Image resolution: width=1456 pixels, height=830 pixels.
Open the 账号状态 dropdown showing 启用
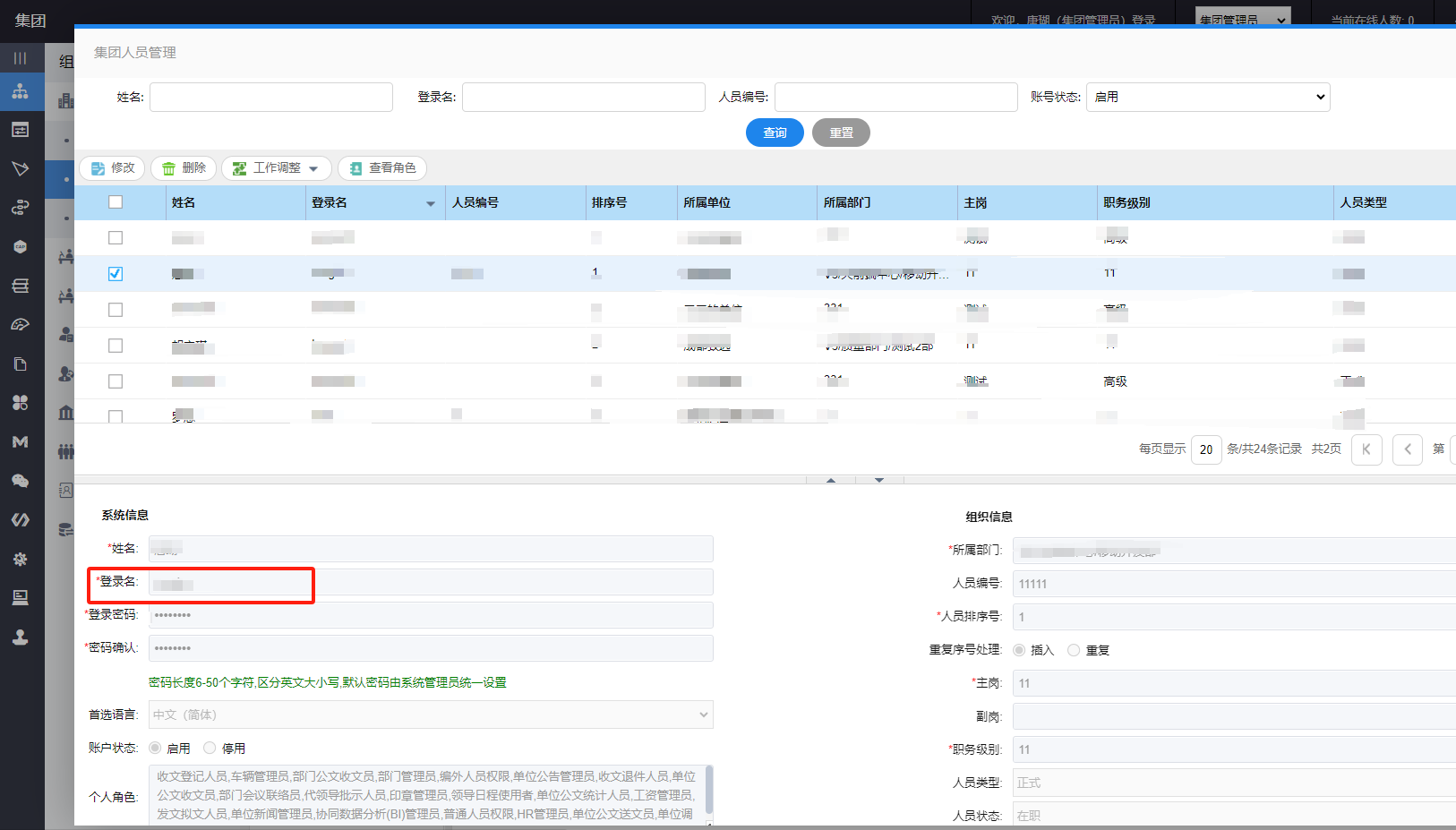pos(1207,97)
